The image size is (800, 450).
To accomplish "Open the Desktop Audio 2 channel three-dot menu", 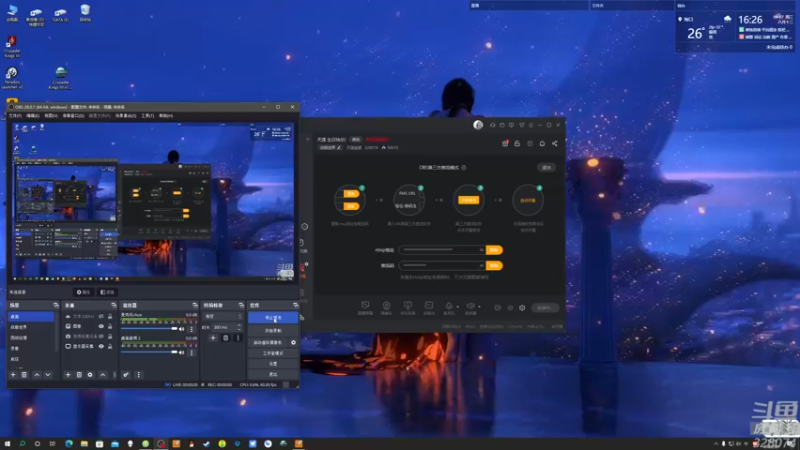I will point(192,352).
